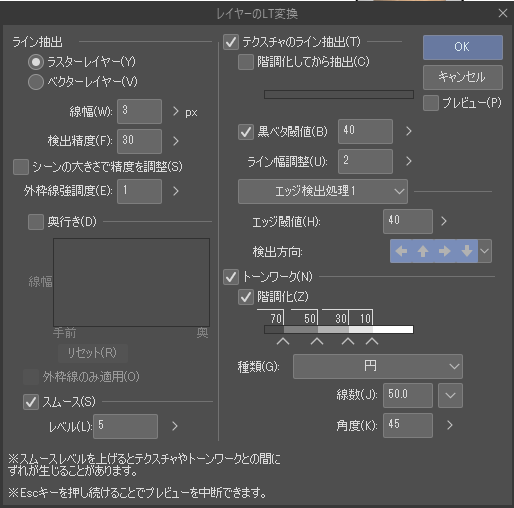Click the エッジ閾値(H) value field

point(408,221)
